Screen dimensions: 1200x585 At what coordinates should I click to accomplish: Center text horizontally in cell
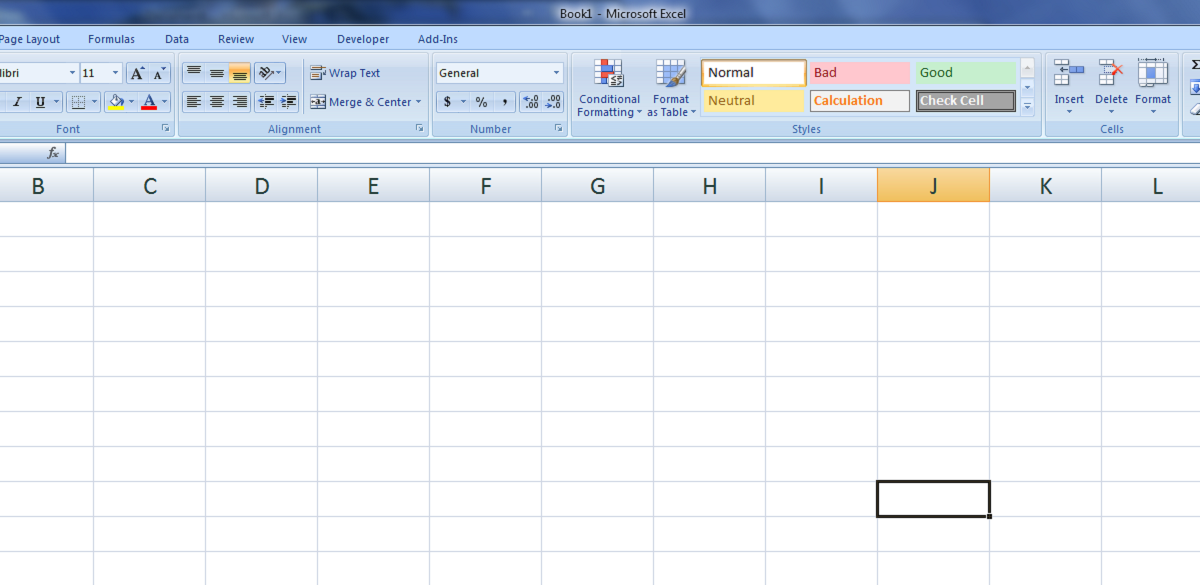pos(217,102)
